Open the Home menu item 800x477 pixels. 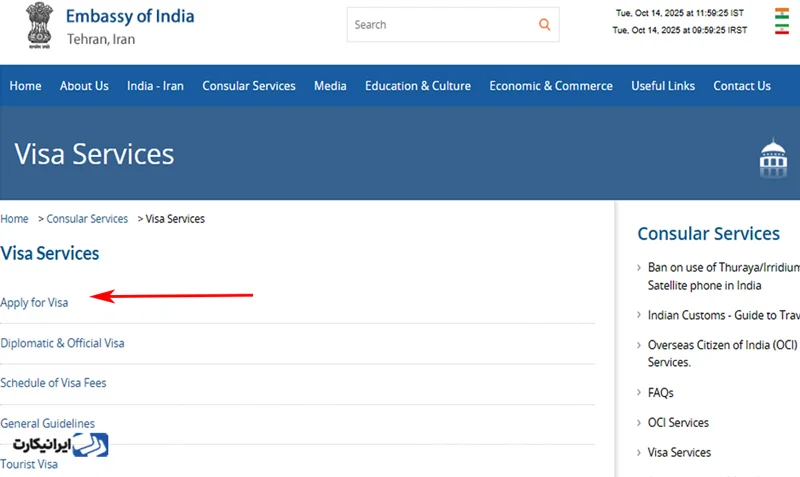[25, 86]
